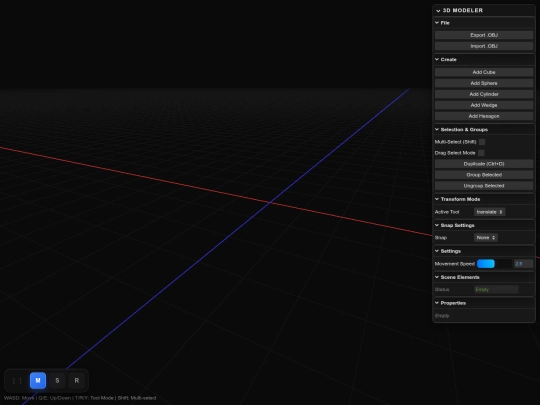Select the S scale tool button
Screen dimensions: 540x405
pos(57,381)
